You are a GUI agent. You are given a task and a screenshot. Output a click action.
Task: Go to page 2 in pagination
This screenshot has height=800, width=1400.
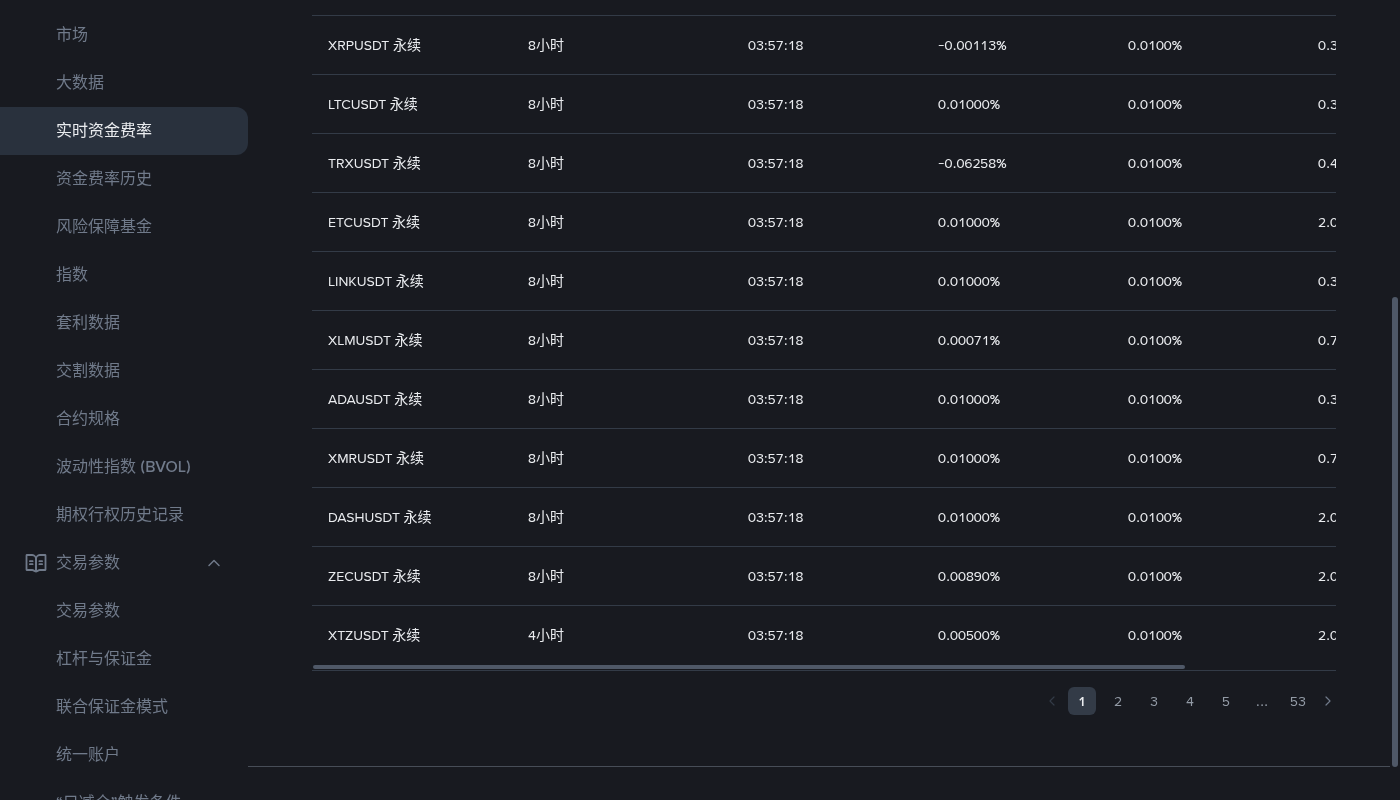[1118, 701]
